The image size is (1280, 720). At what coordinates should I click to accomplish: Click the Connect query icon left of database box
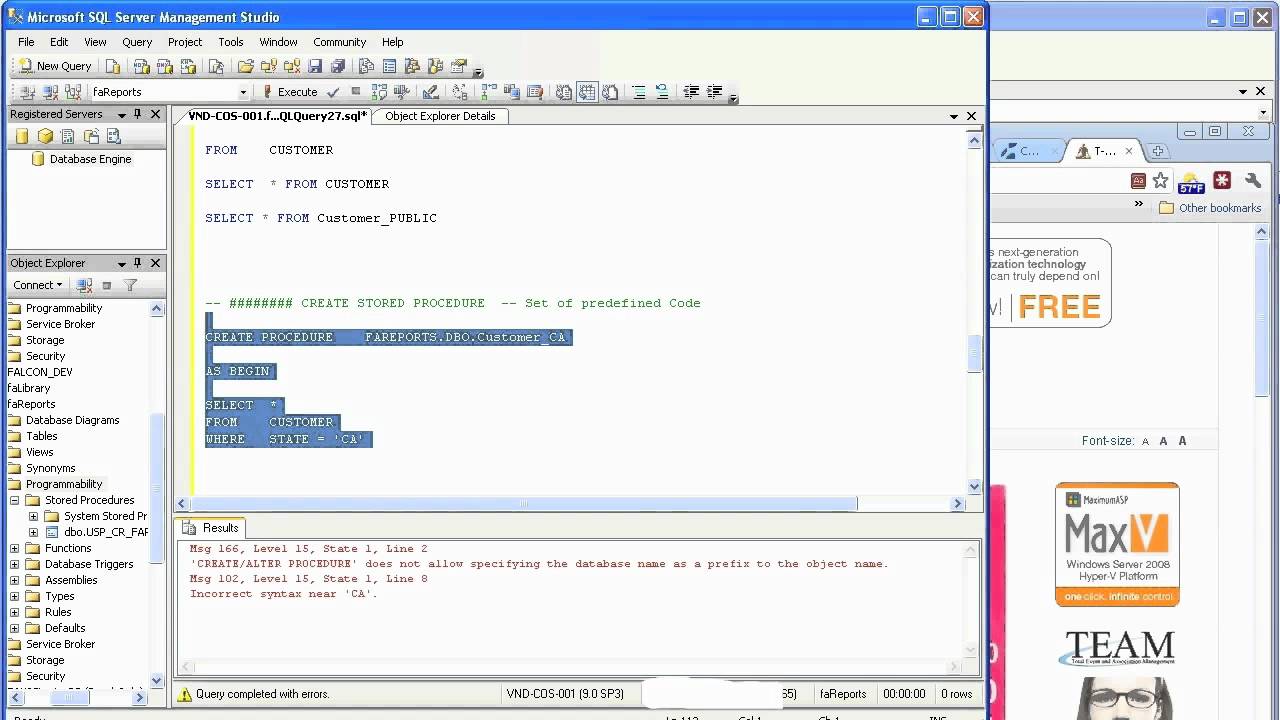[x=27, y=92]
